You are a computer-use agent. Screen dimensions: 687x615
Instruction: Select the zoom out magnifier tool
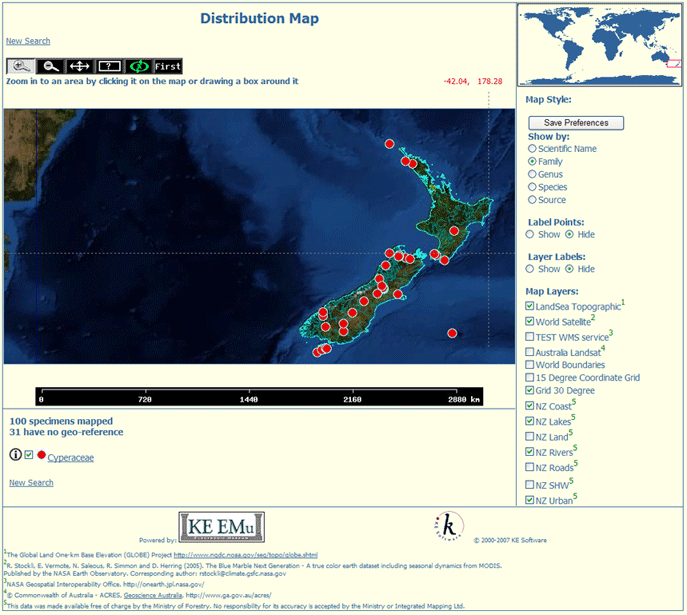(x=49, y=66)
